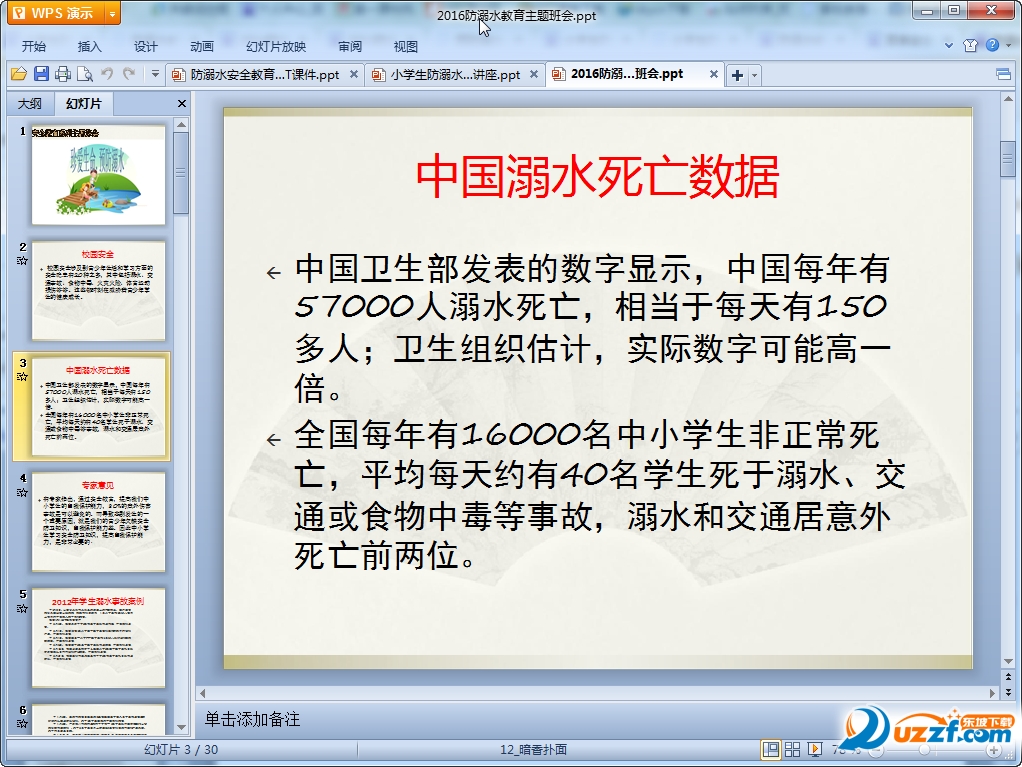
Task: Click the animation star icon beside slide 4
Action: click(22, 493)
